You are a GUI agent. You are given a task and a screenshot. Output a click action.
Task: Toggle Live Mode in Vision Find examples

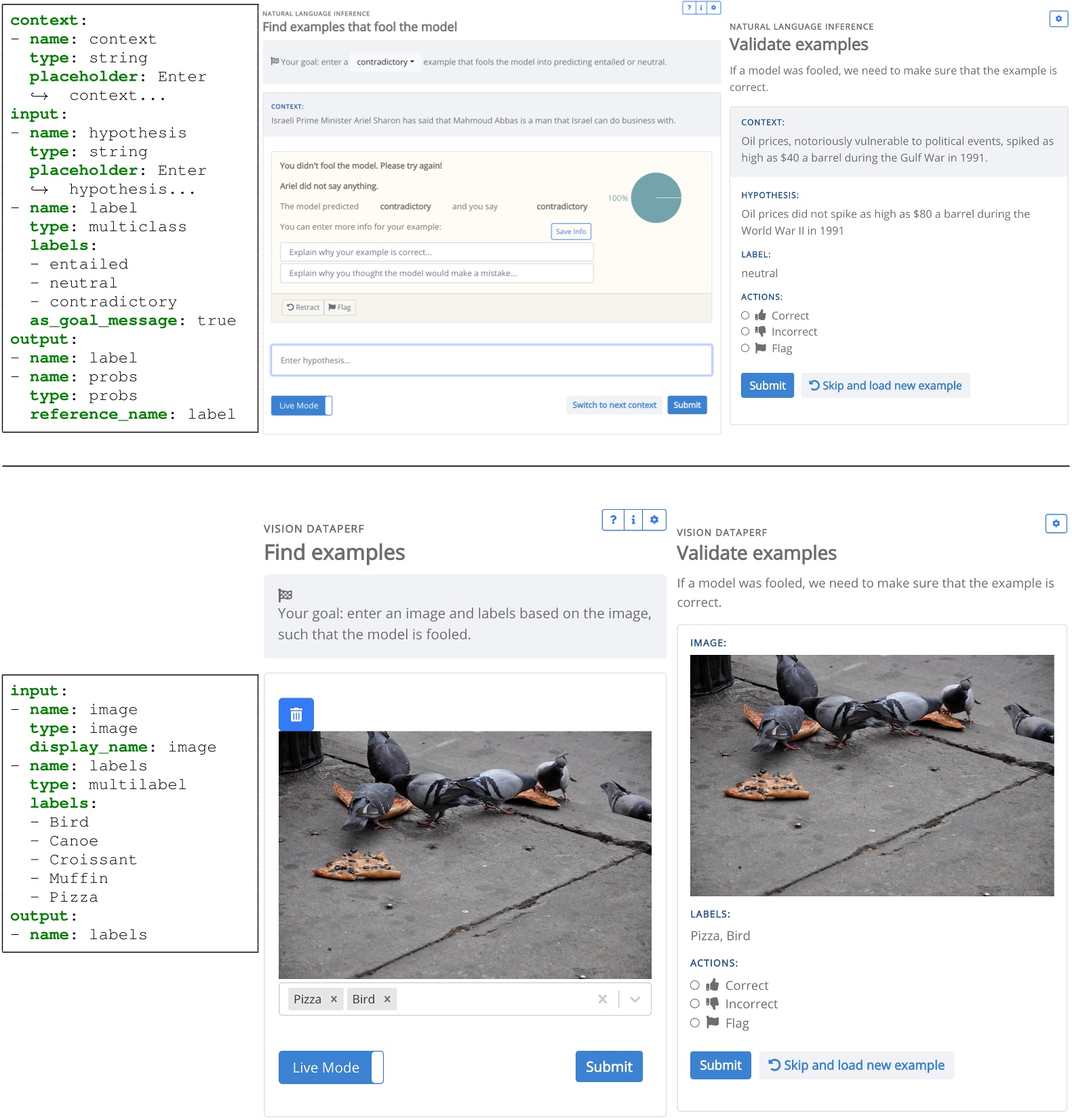tap(331, 1067)
